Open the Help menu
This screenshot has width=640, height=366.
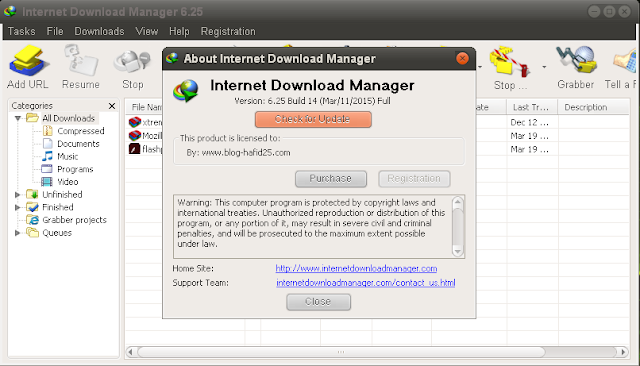click(x=179, y=31)
